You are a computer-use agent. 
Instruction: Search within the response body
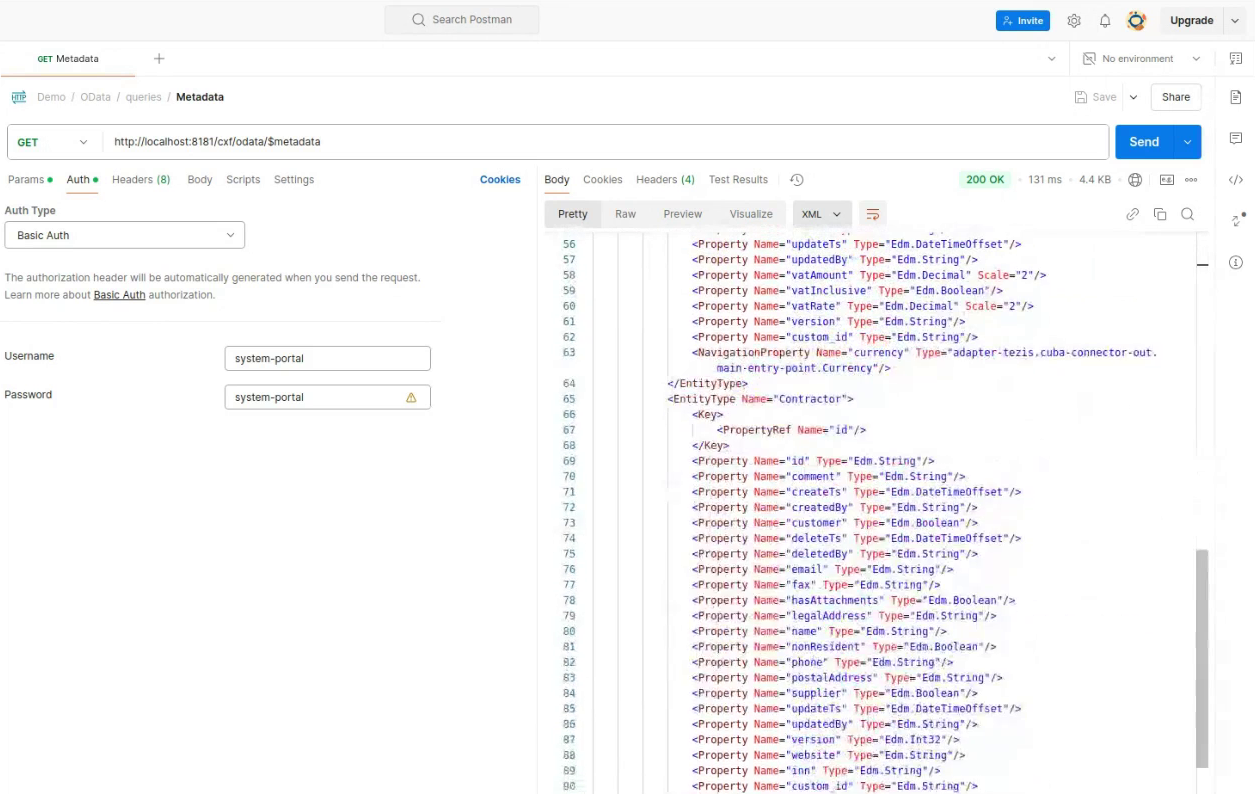[1185, 213]
